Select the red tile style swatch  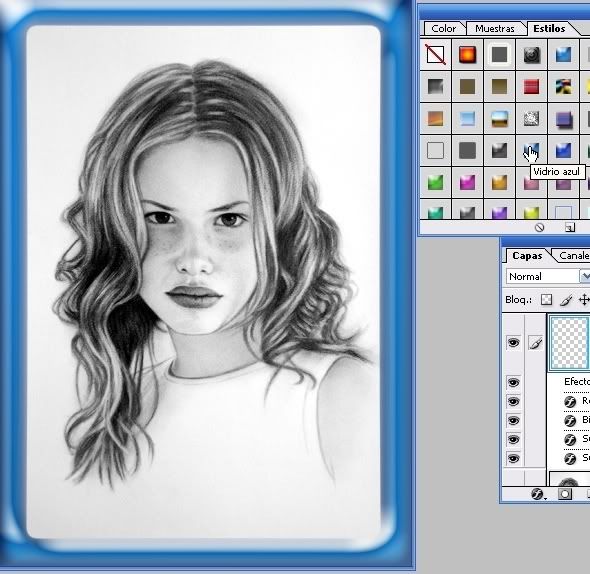coord(531,87)
